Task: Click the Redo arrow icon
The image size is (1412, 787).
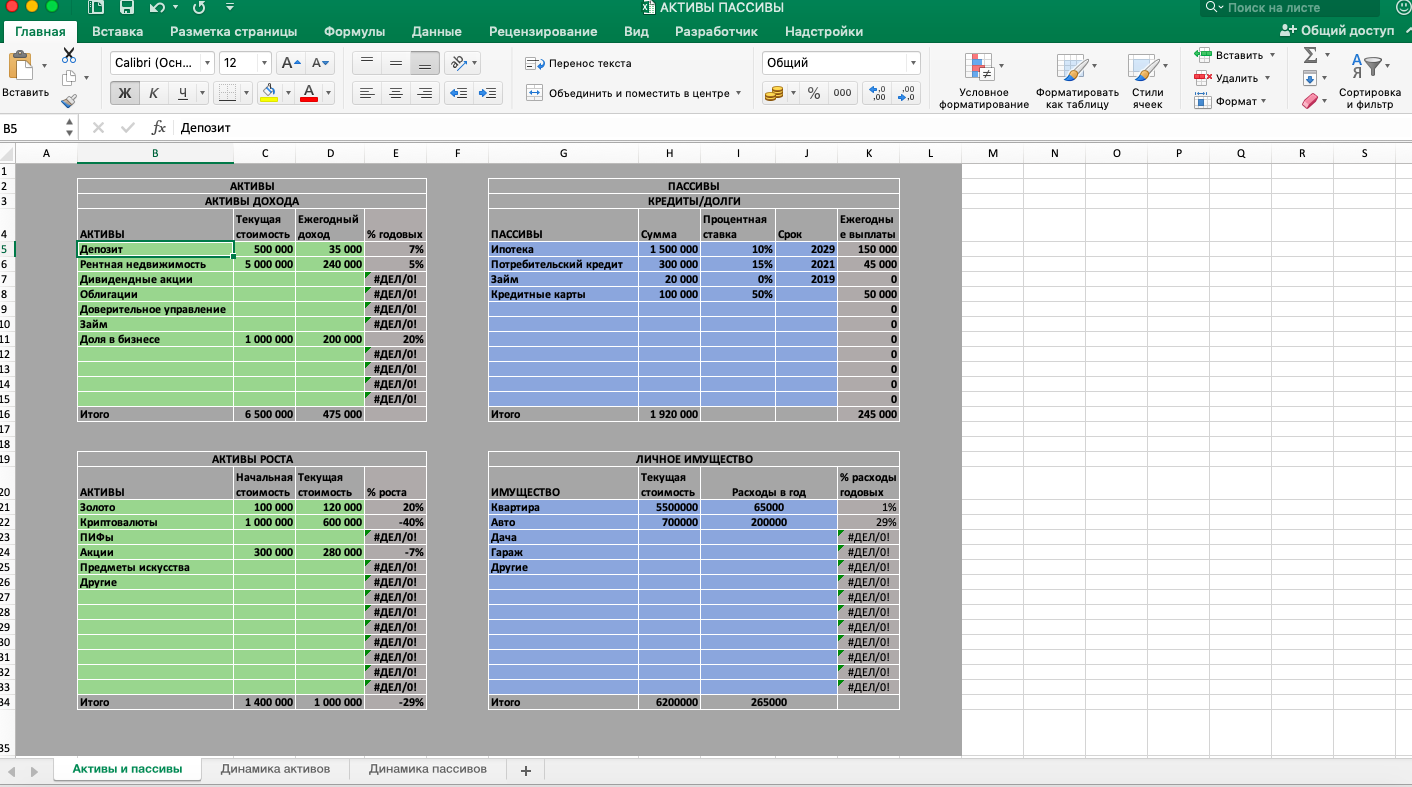Action: pos(197,8)
